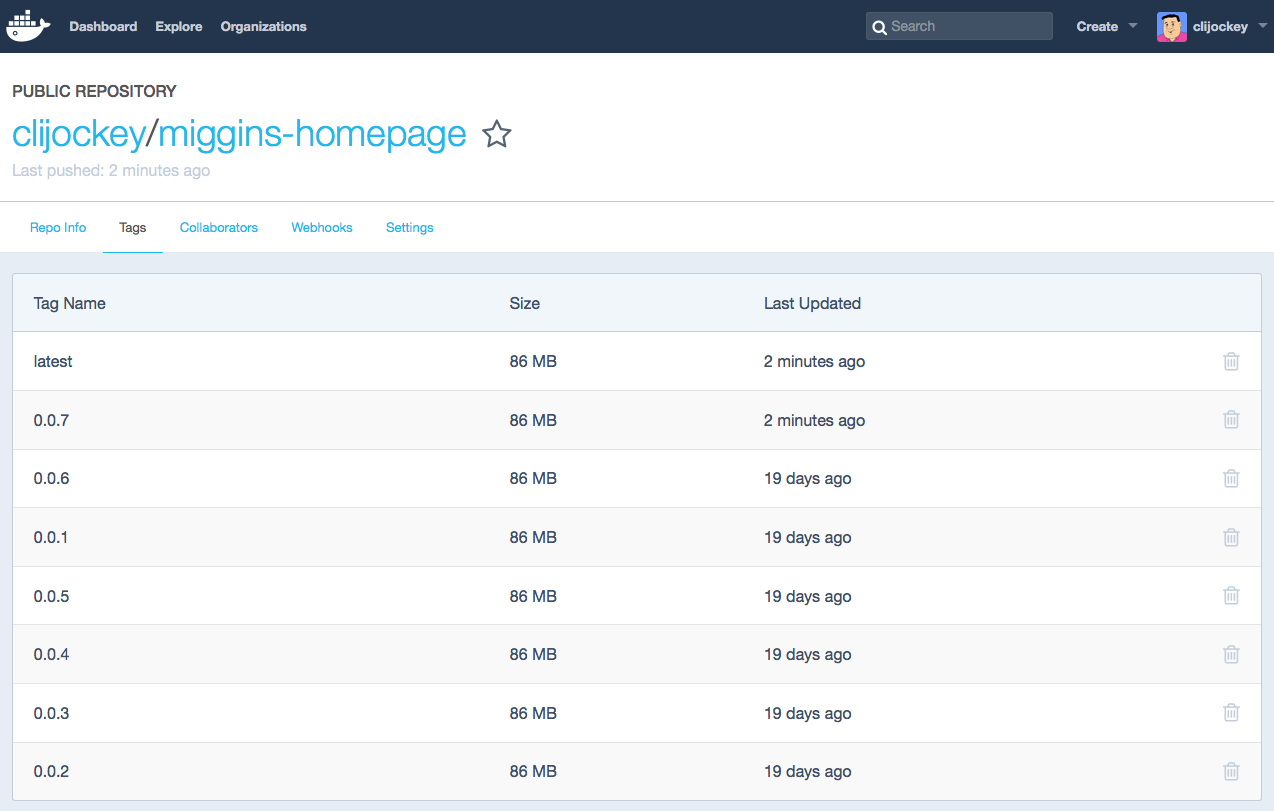This screenshot has height=811, width=1274.
Task: Click the PUBLIC REPOSITORY label
Action: [x=94, y=91]
